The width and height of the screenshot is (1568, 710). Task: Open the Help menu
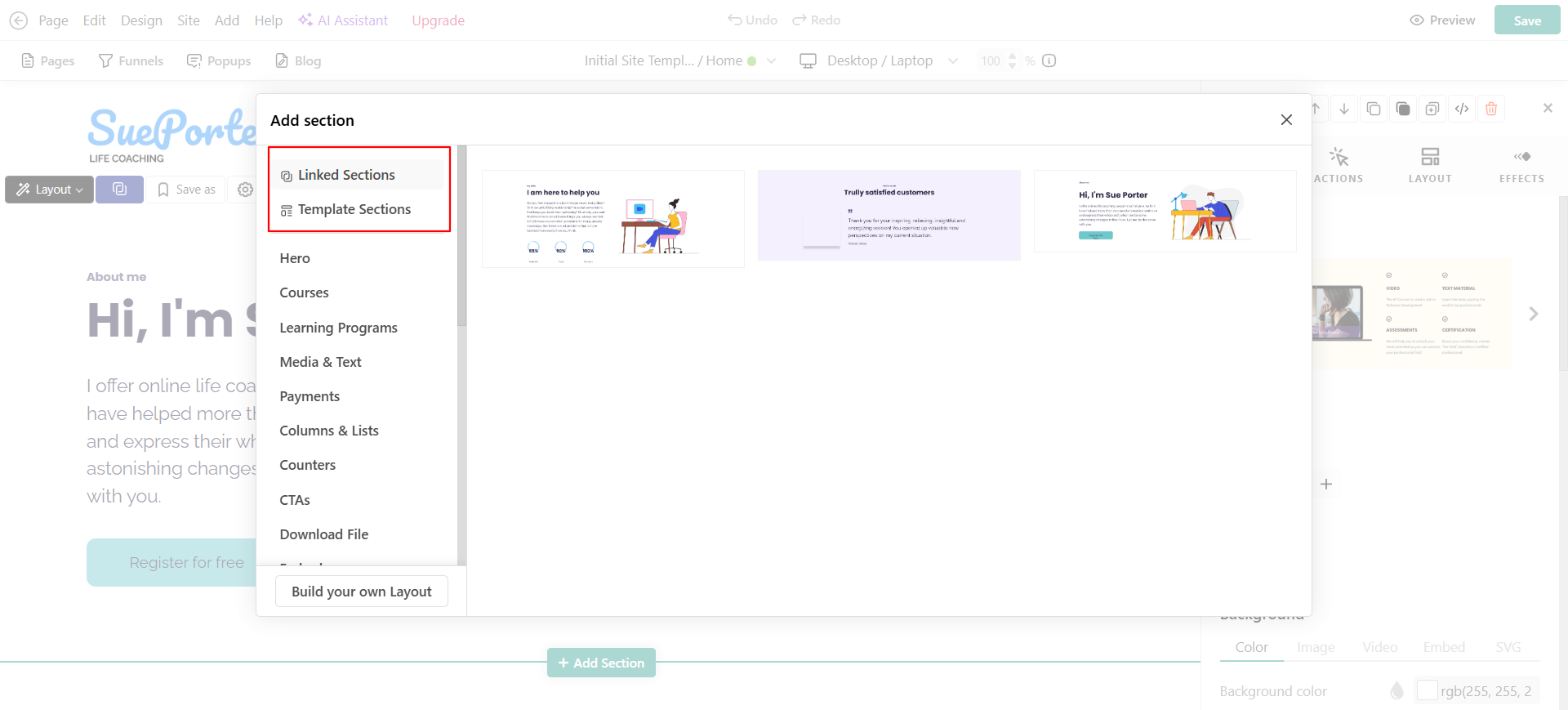coord(268,20)
